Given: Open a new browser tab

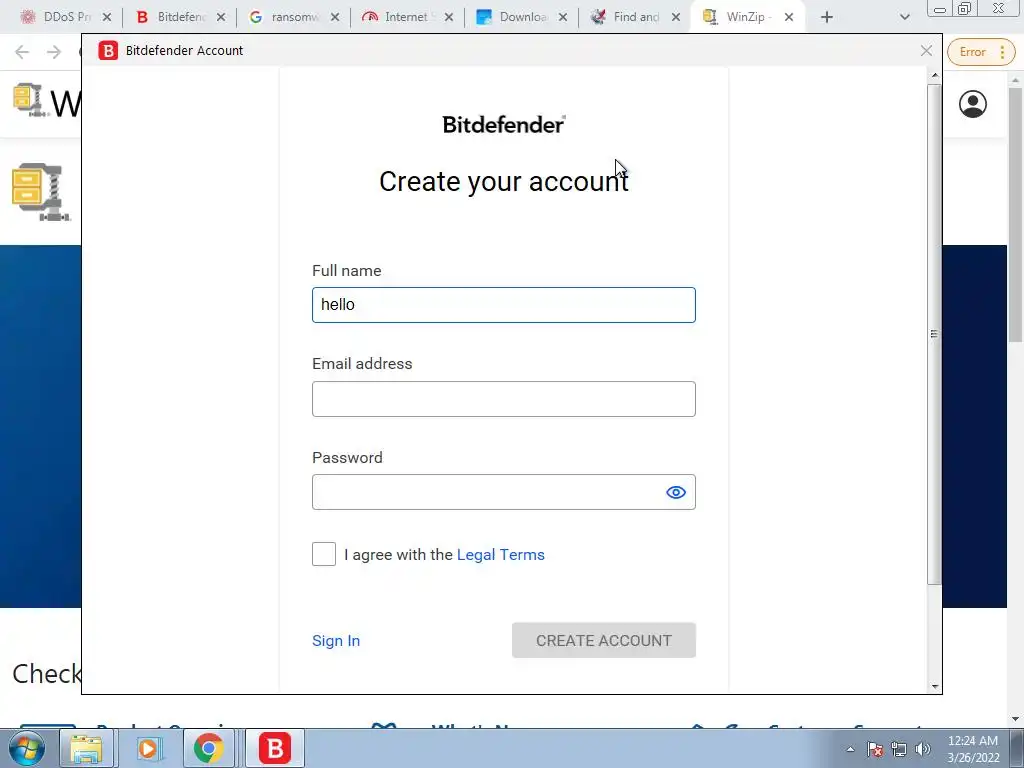Looking at the screenshot, I should (827, 17).
